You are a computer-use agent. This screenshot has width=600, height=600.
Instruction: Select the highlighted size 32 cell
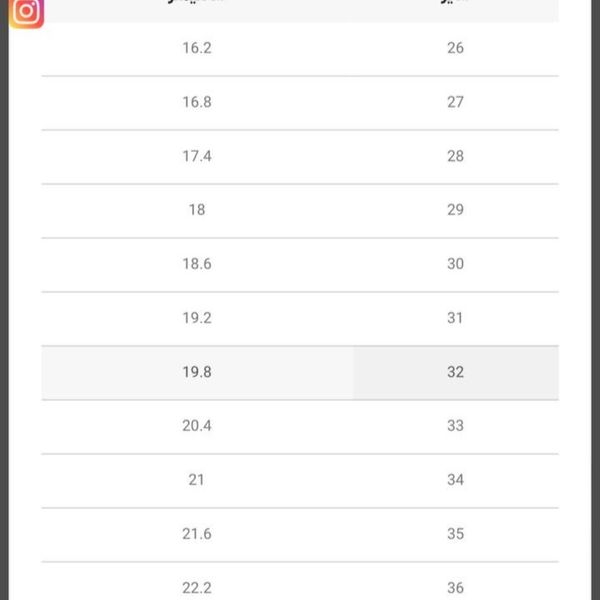pyautogui.click(x=455, y=372)
